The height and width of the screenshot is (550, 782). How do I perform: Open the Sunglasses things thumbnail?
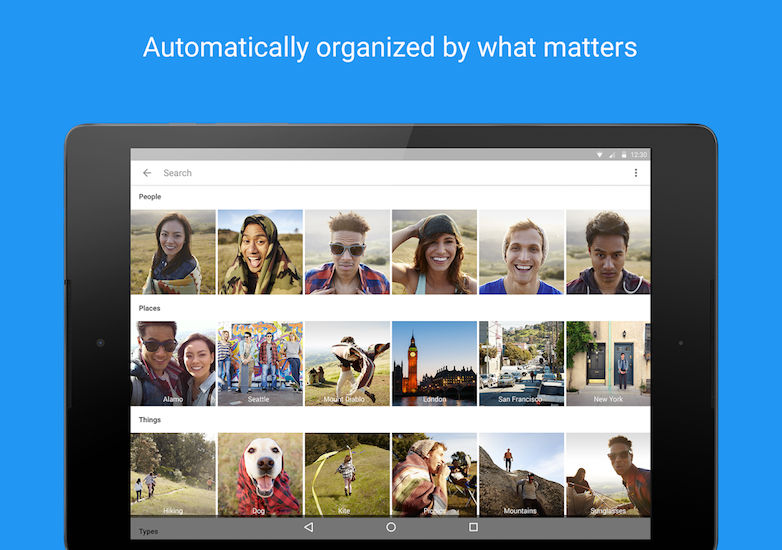tap(608, 474)
